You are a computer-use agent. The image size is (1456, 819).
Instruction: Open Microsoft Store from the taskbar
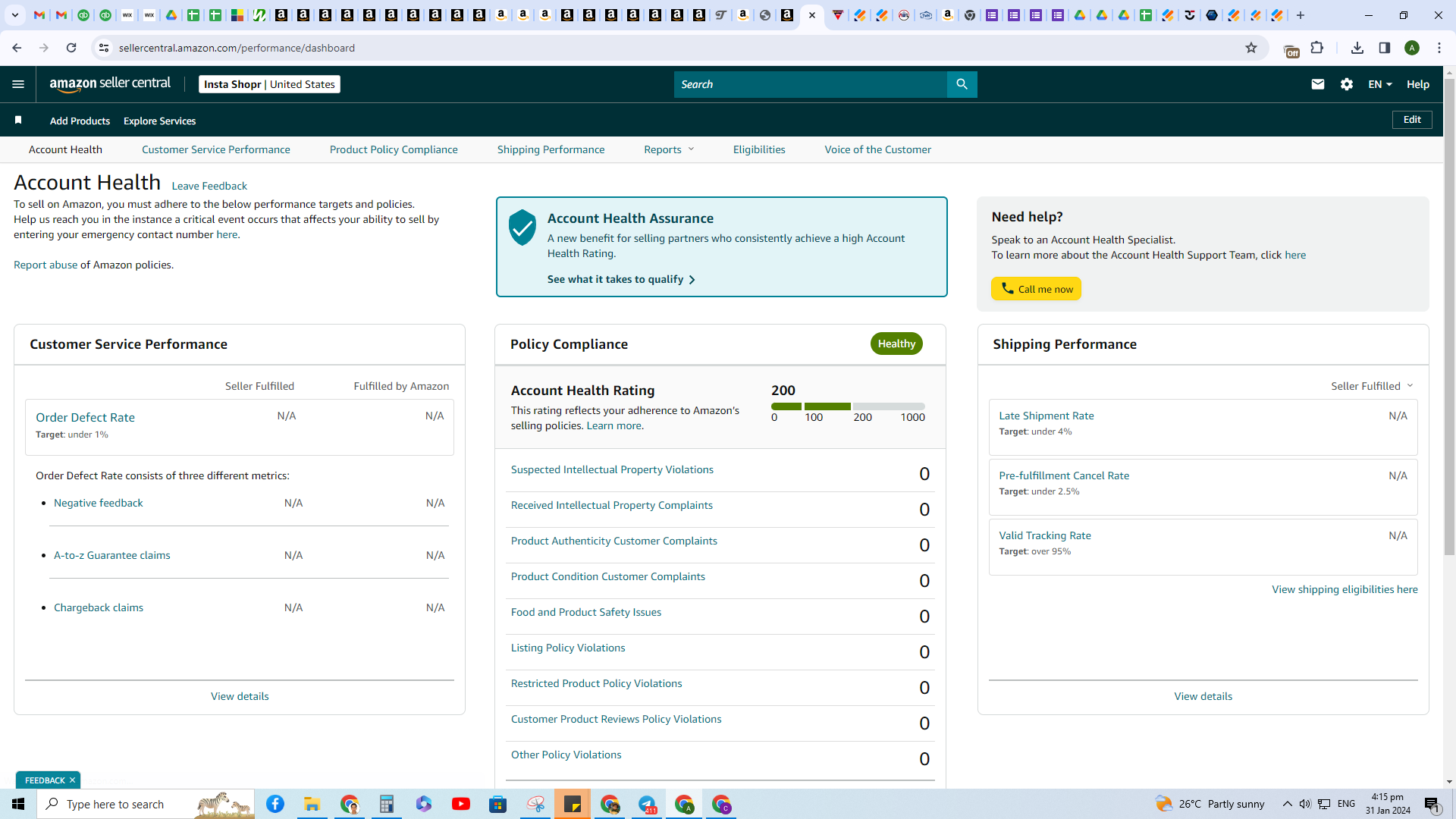(x=498, y=804)
